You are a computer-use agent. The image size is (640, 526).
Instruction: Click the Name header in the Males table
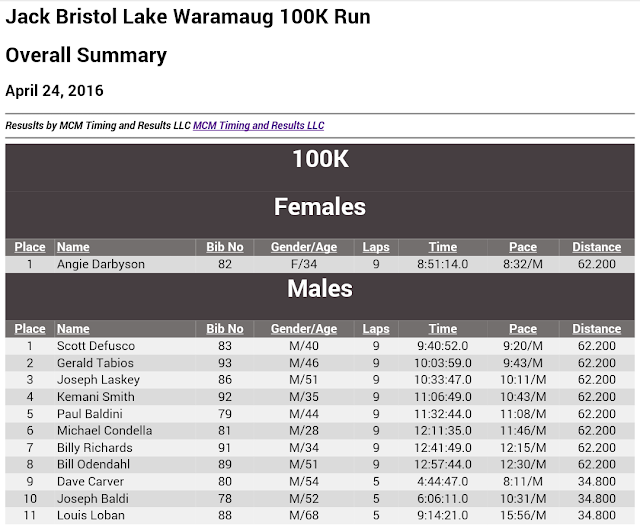click(73, 329)
